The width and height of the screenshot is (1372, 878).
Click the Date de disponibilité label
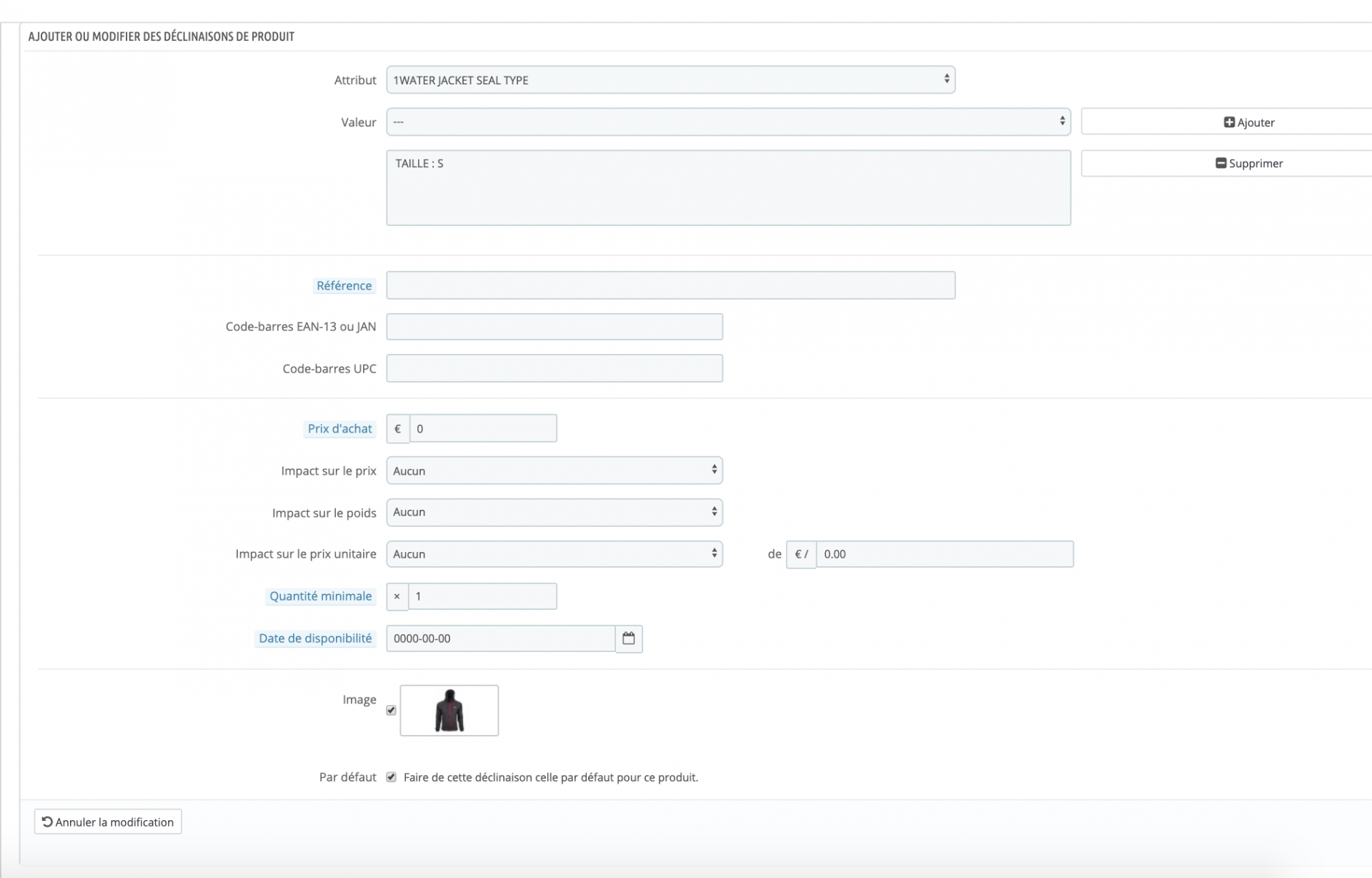(x=315, y=638)
